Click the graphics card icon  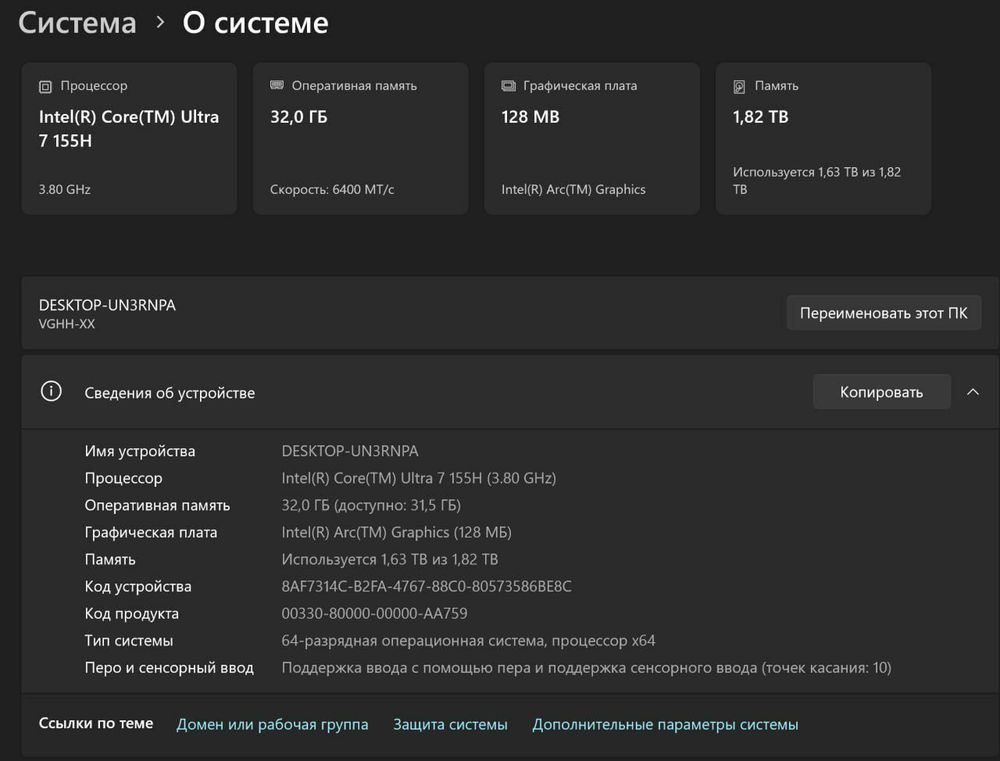tap(508, 85)
